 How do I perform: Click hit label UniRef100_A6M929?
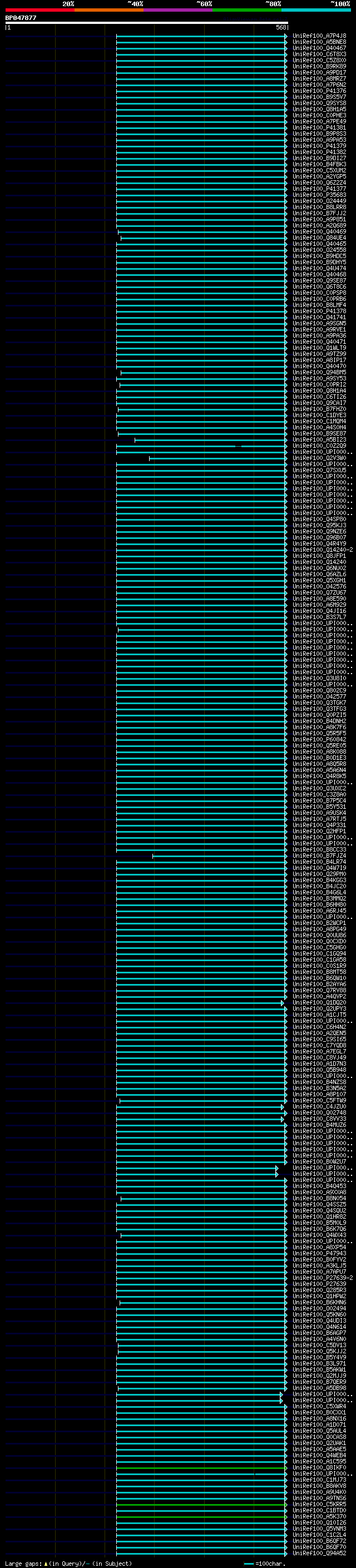pyautogui.click(x=319, y=605)
